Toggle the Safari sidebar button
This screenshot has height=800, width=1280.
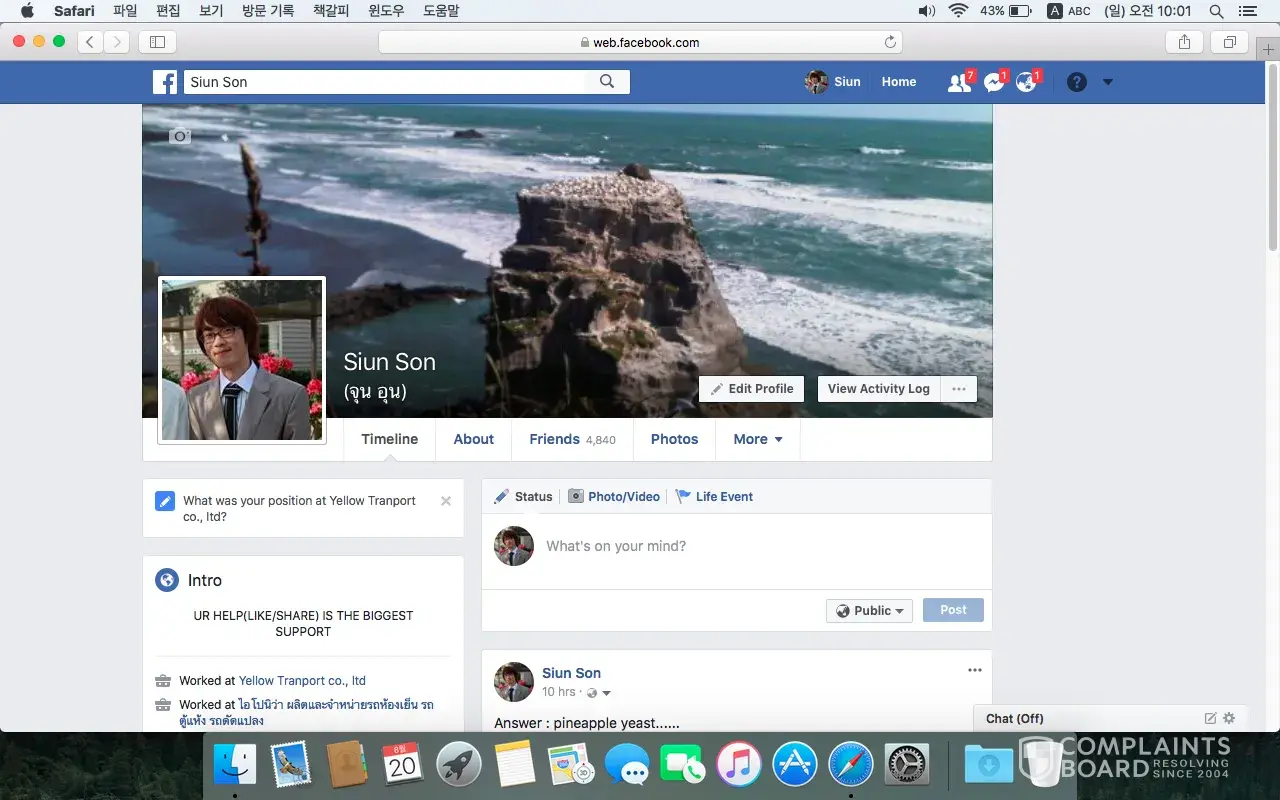[x=157, y=42]
